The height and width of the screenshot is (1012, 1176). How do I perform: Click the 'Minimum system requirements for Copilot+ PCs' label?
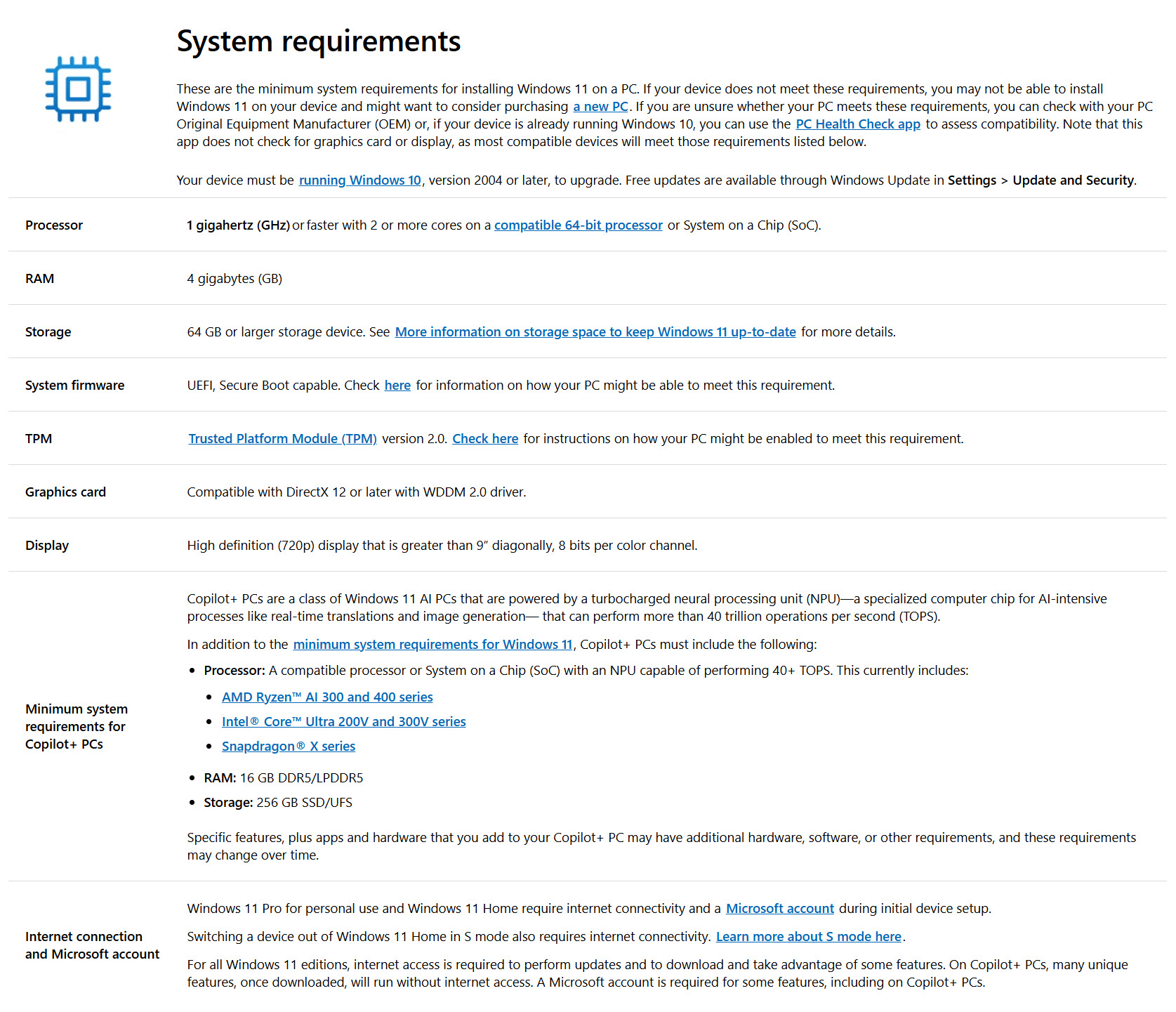coord(76,727)
